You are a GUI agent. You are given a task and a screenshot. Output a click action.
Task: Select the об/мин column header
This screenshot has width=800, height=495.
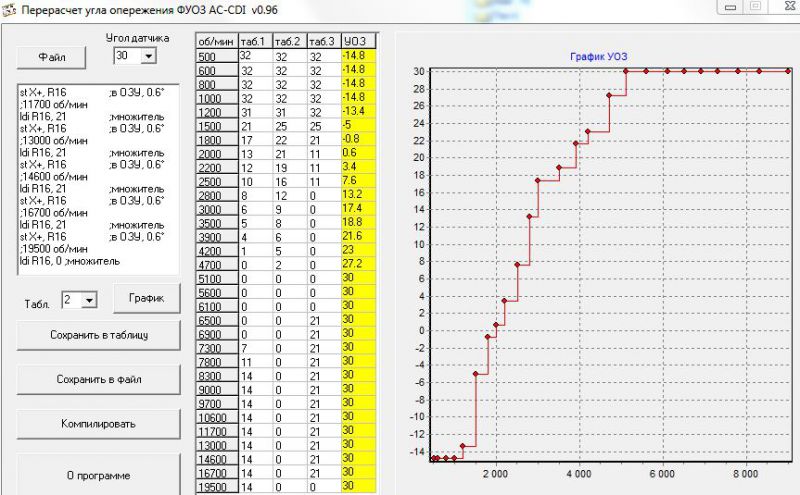214,41
